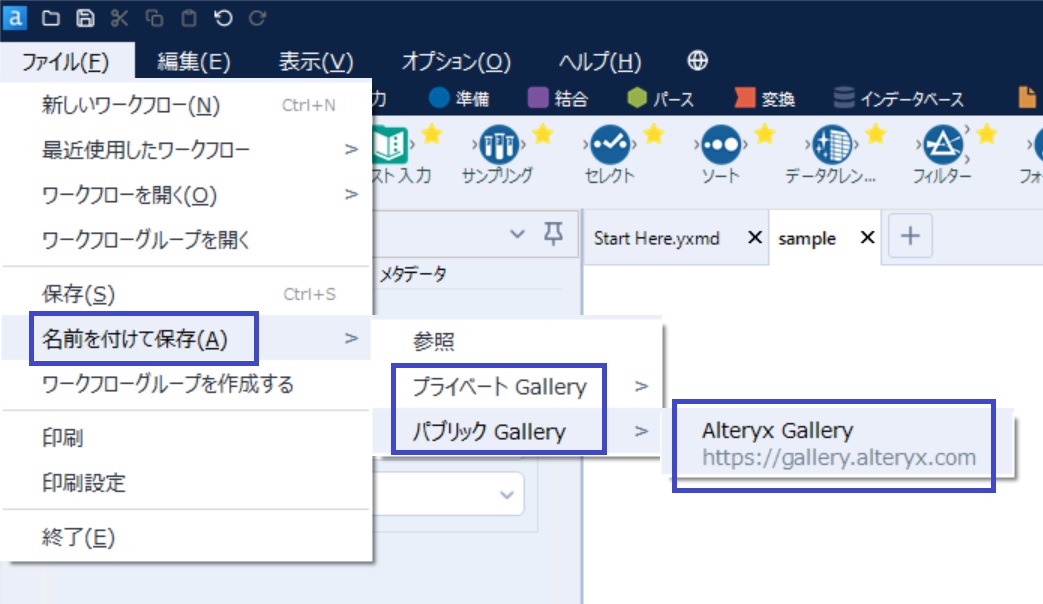Viewport: 1043px width, 604px height.
Task: Open the 準備 tool category
Action: (x=459, y=98)
